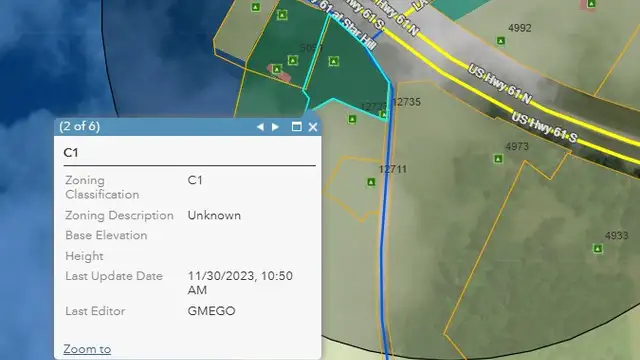
Task: Click the Zoning Classification field label
Action: pos(102,187)
